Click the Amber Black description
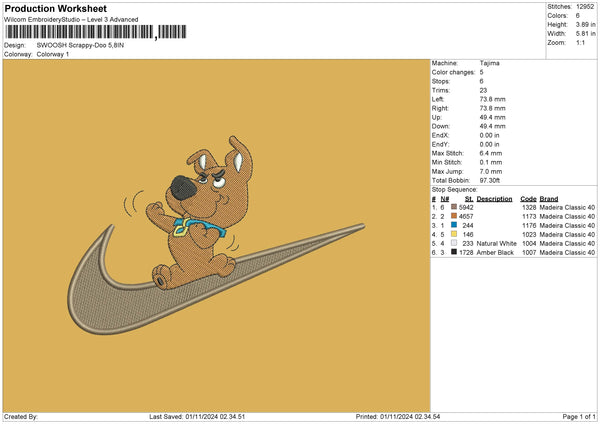 [495, 253]
